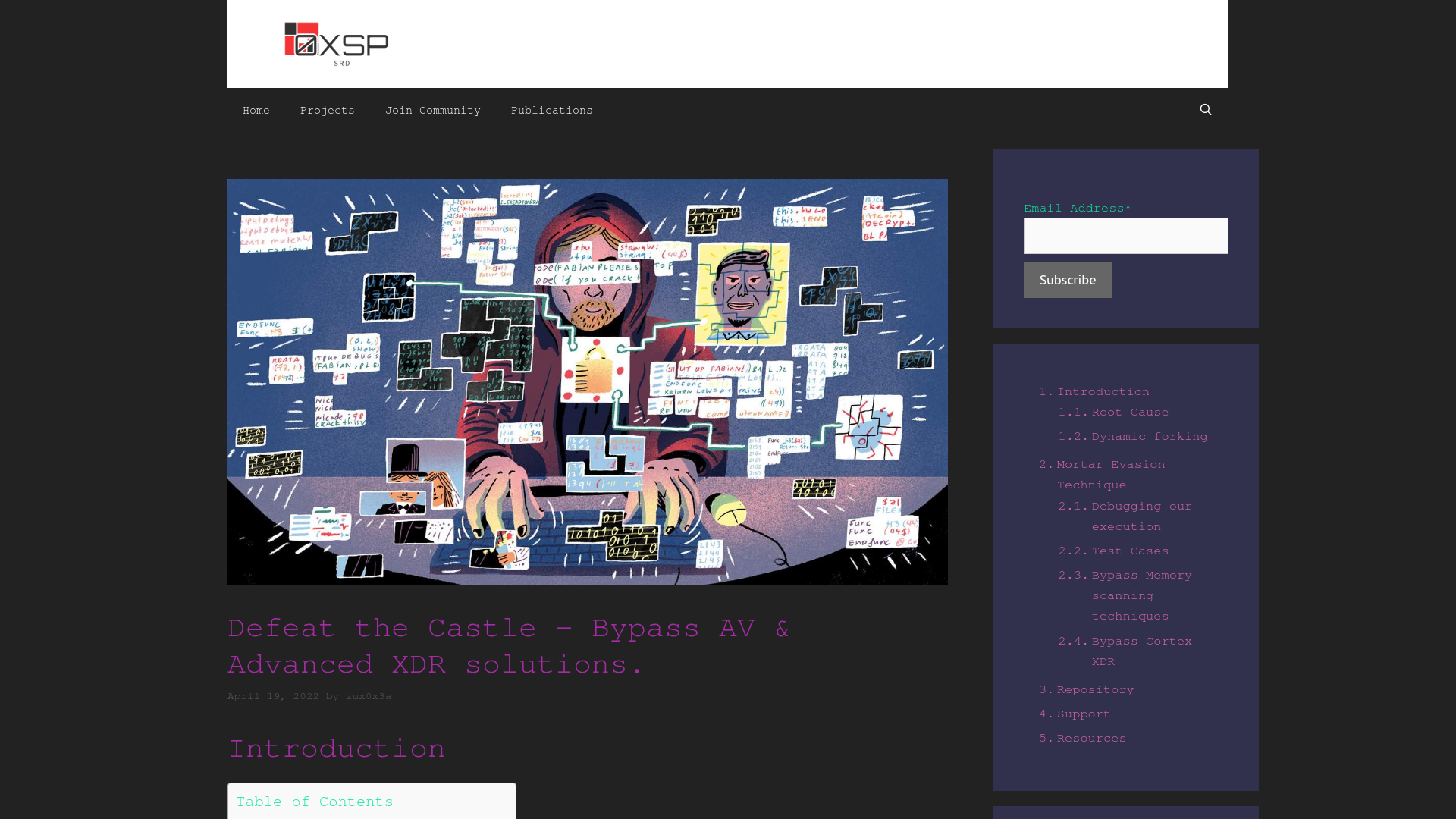Jump to Resources section
The image size is (1456, 819).
pyautogui.click(x=1092, y=739)
